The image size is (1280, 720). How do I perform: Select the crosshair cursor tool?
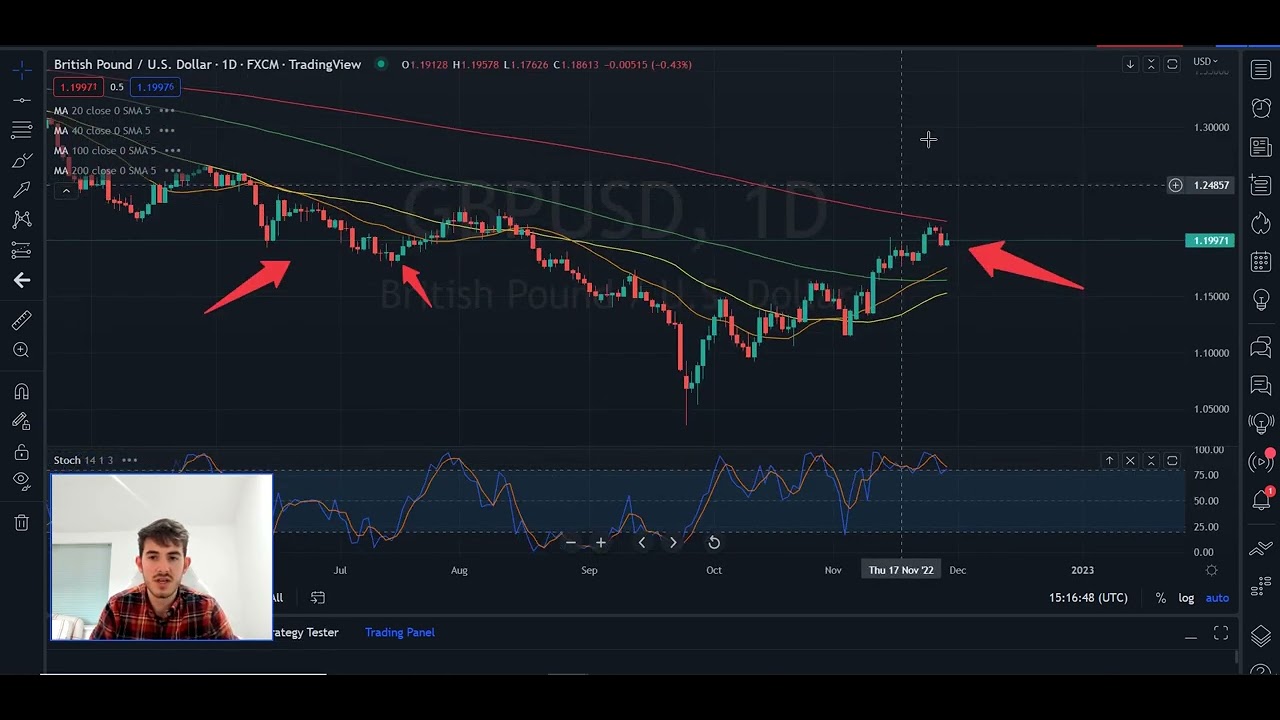21,70
